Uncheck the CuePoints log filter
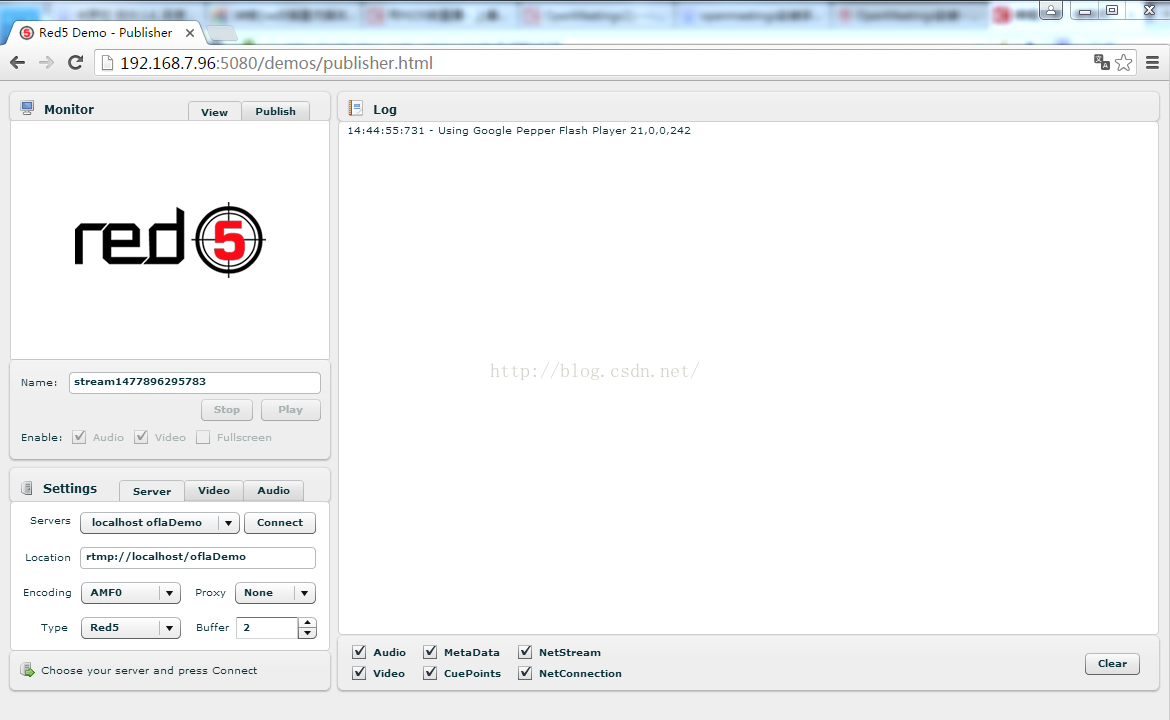 [x=430, y=673]
